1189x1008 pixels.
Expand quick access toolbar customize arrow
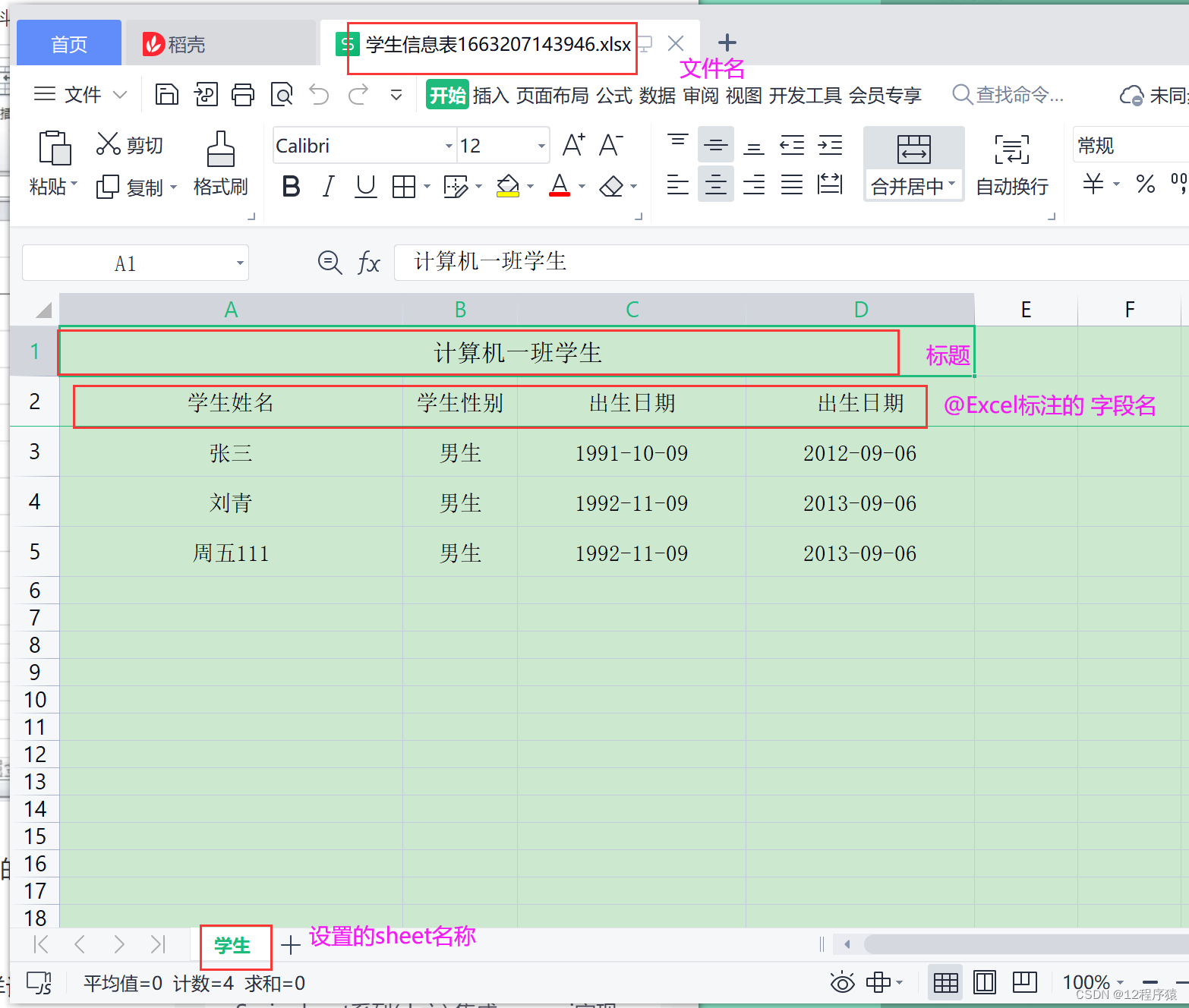[396, 95]
